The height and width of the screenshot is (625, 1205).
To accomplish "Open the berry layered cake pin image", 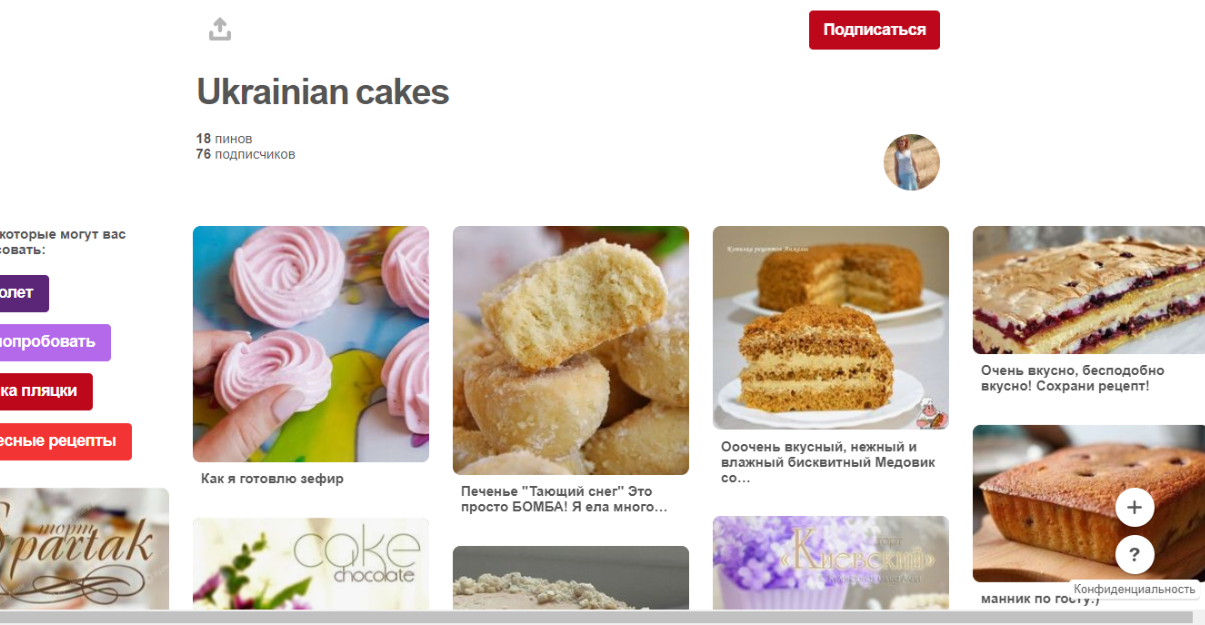I will point(1089,290).
